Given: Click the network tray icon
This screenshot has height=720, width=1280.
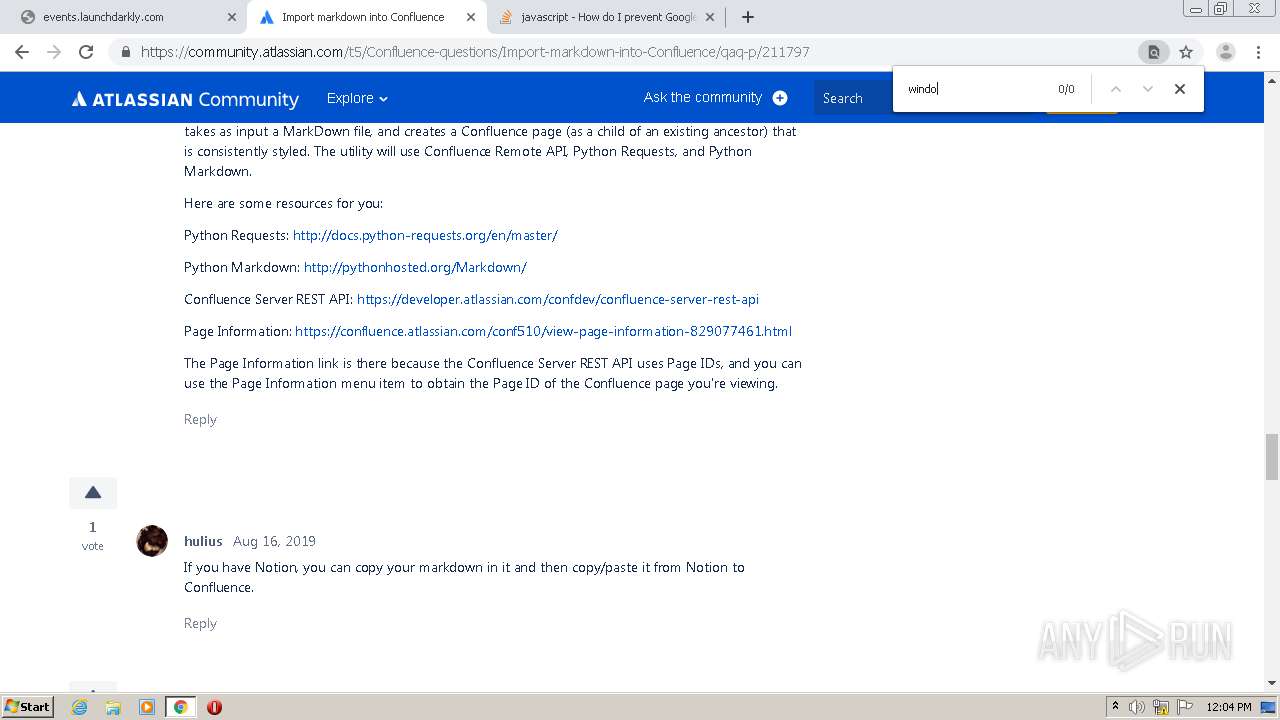Looking at the screenshot, I should pos(1161,707).
